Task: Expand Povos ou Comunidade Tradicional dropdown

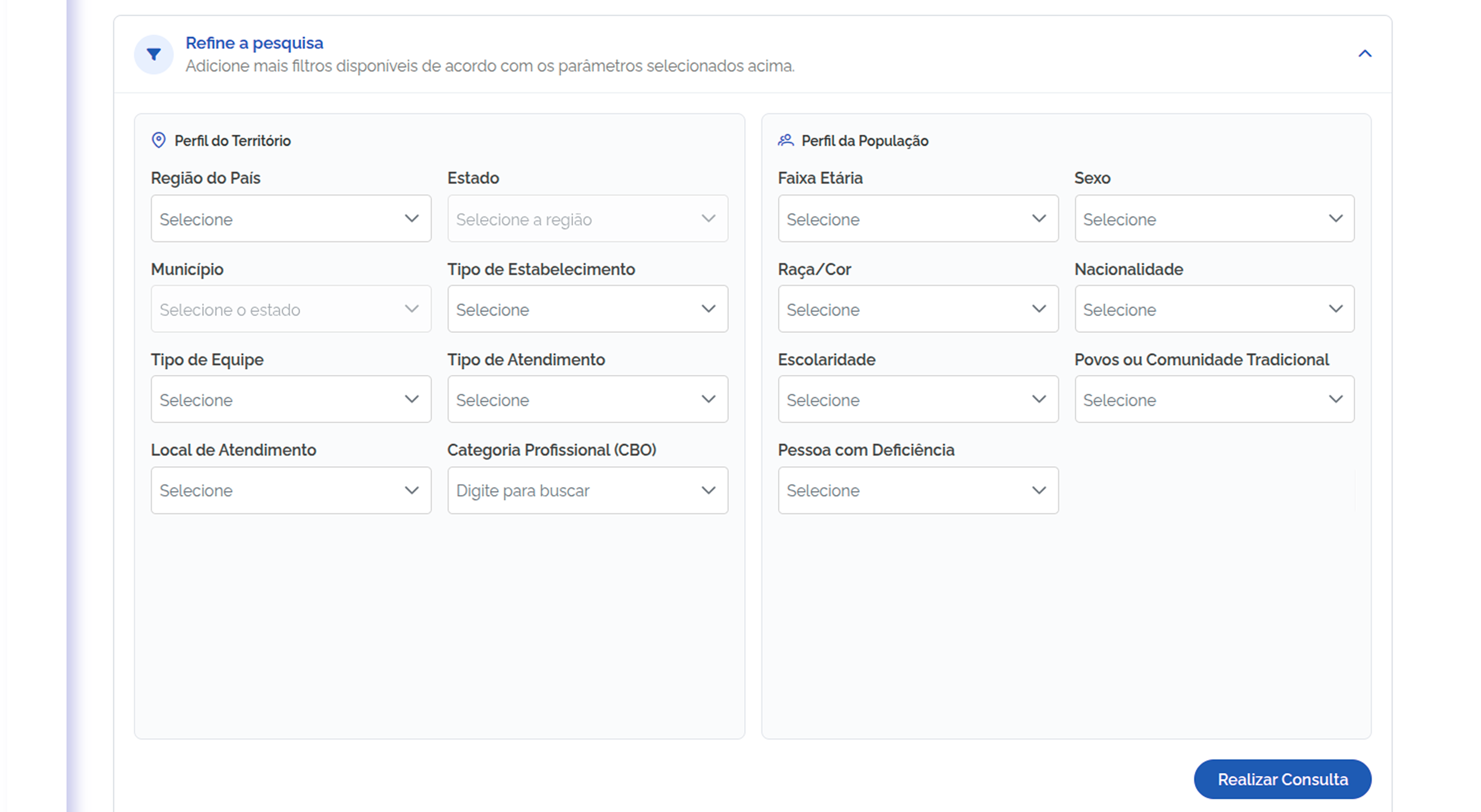Action: [x=1214, y=399]
